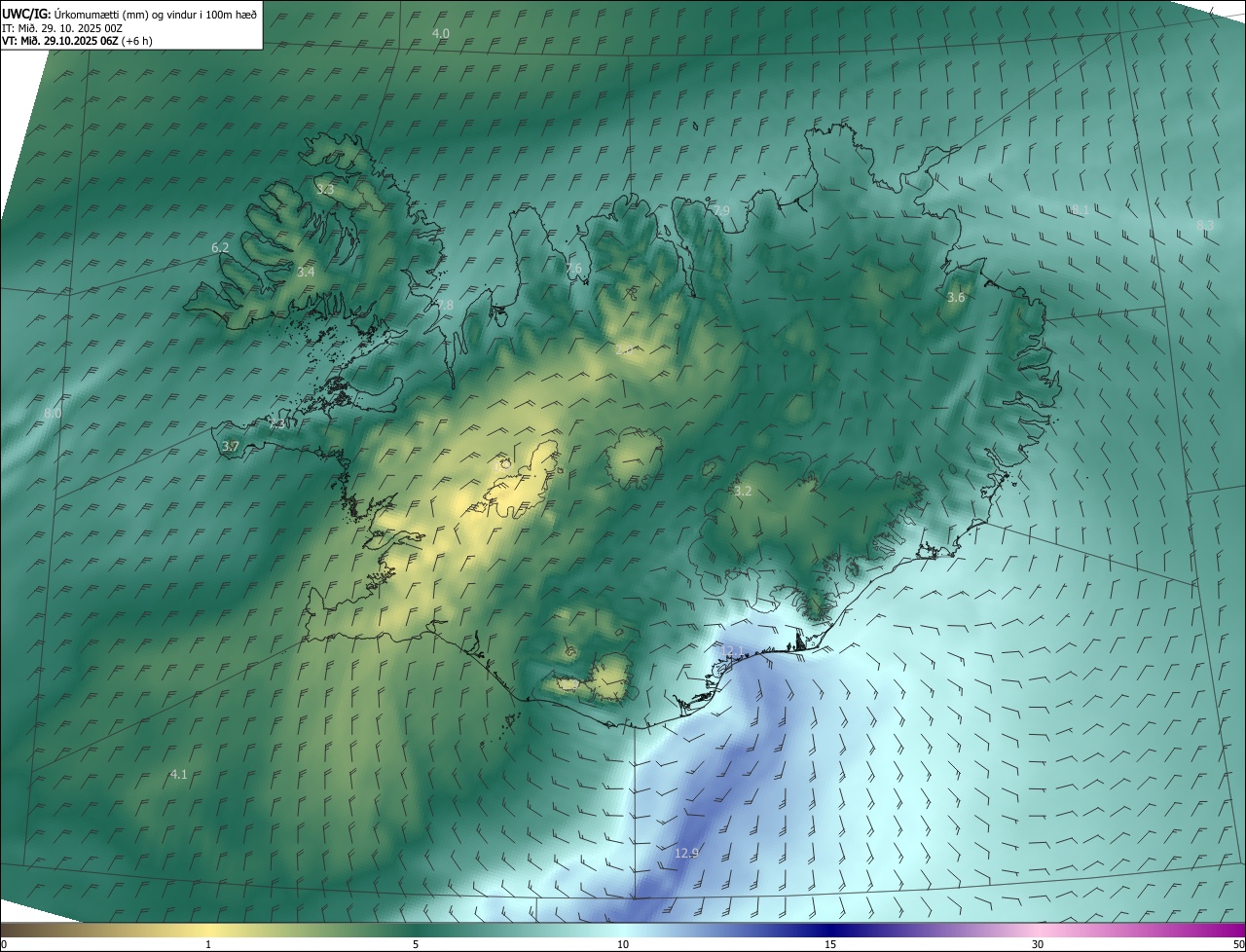Viewport: 1246px width, 952px height.
Task: Click the colorbar tick labeled 50
Action: coord(1238,944)
